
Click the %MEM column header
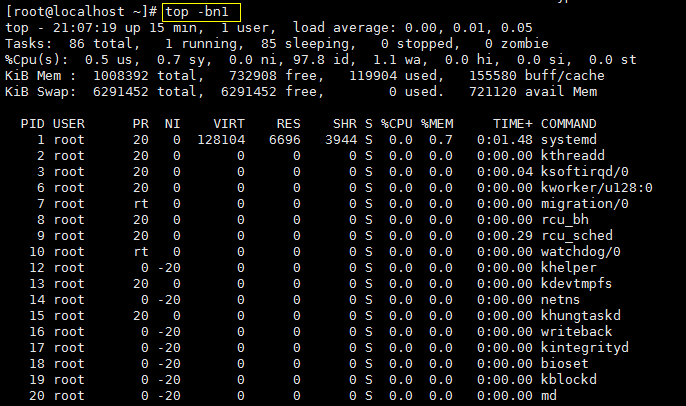point(437,123)
